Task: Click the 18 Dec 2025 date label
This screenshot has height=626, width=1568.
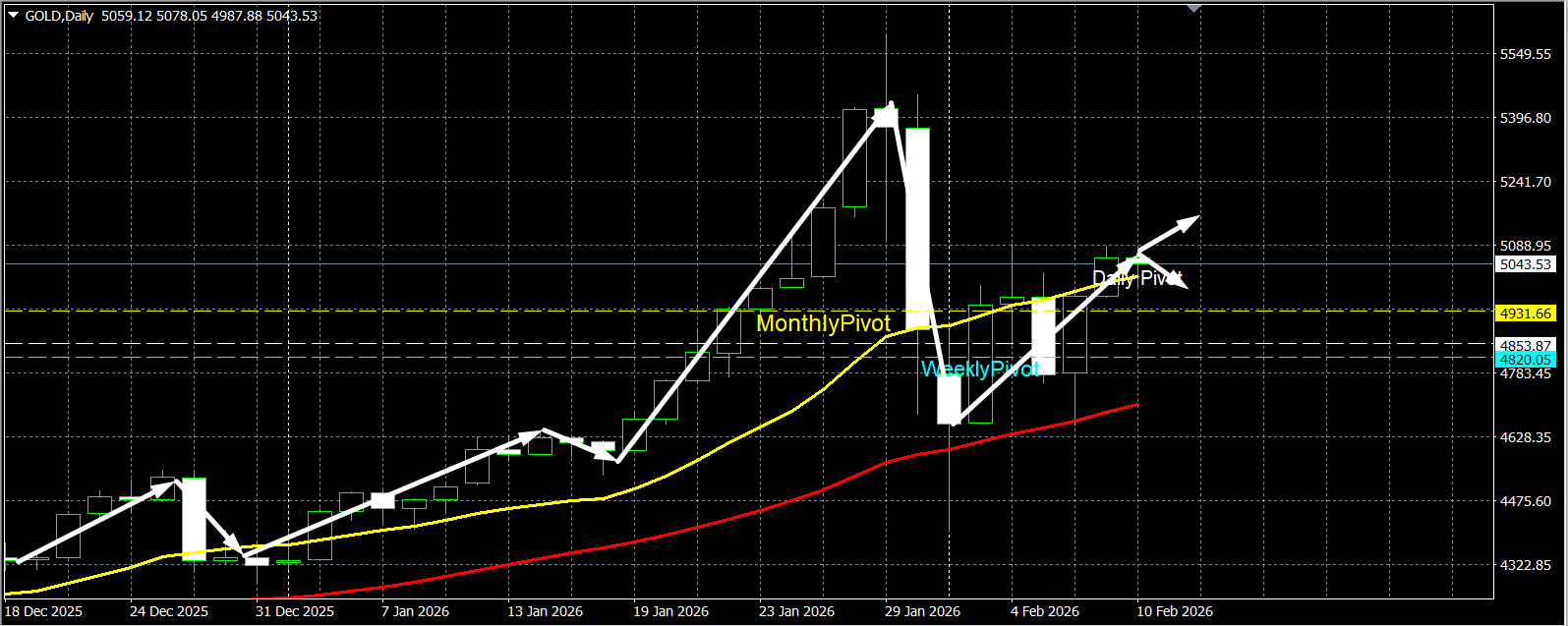Action: click(x=43, y=611)
